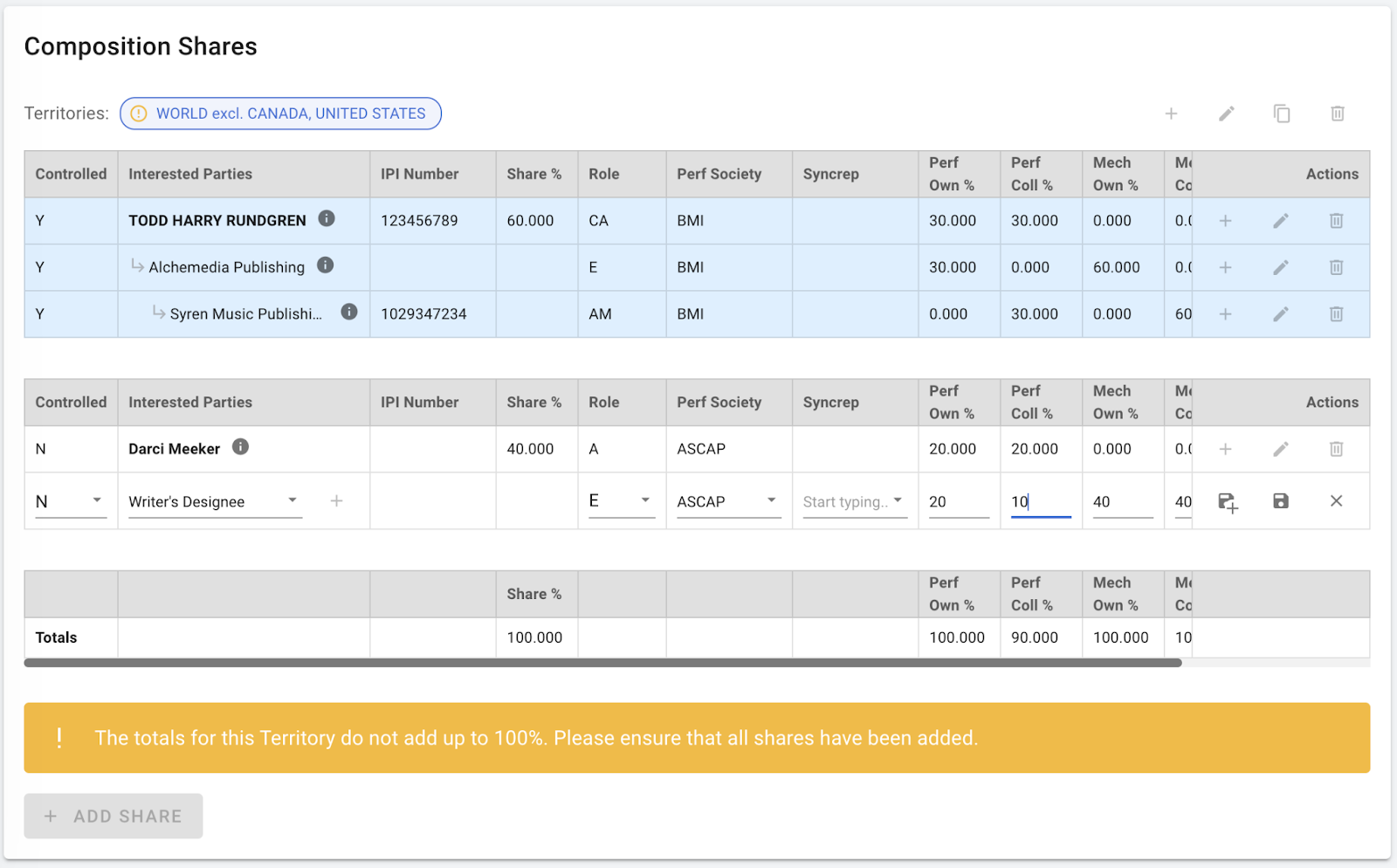The image size is (1397, 868).
Task: Edit the Alchemedia Publishing row
Action: (x=1280, y=267)
